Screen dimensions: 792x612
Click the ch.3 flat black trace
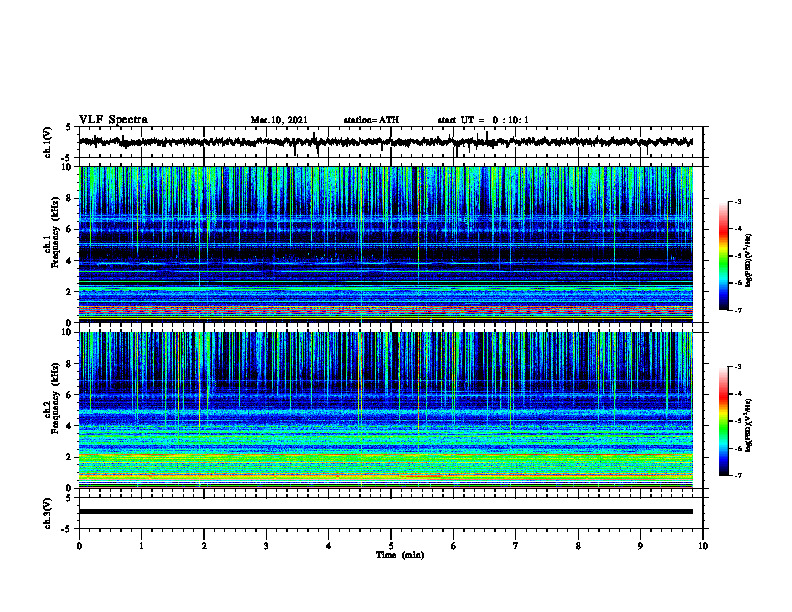(386, 512)
